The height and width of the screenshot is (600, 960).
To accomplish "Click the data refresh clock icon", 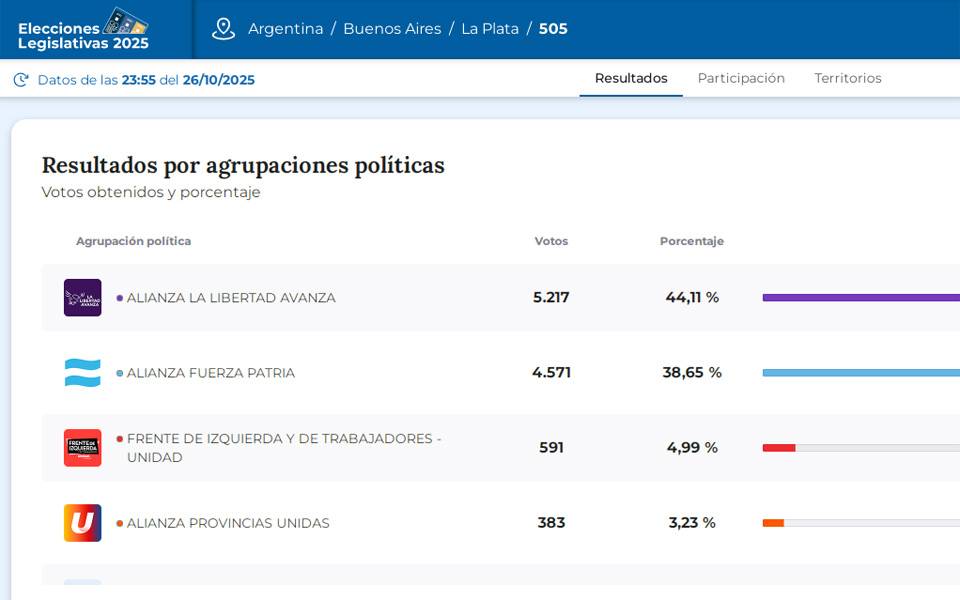I will (x=21, y=80).
